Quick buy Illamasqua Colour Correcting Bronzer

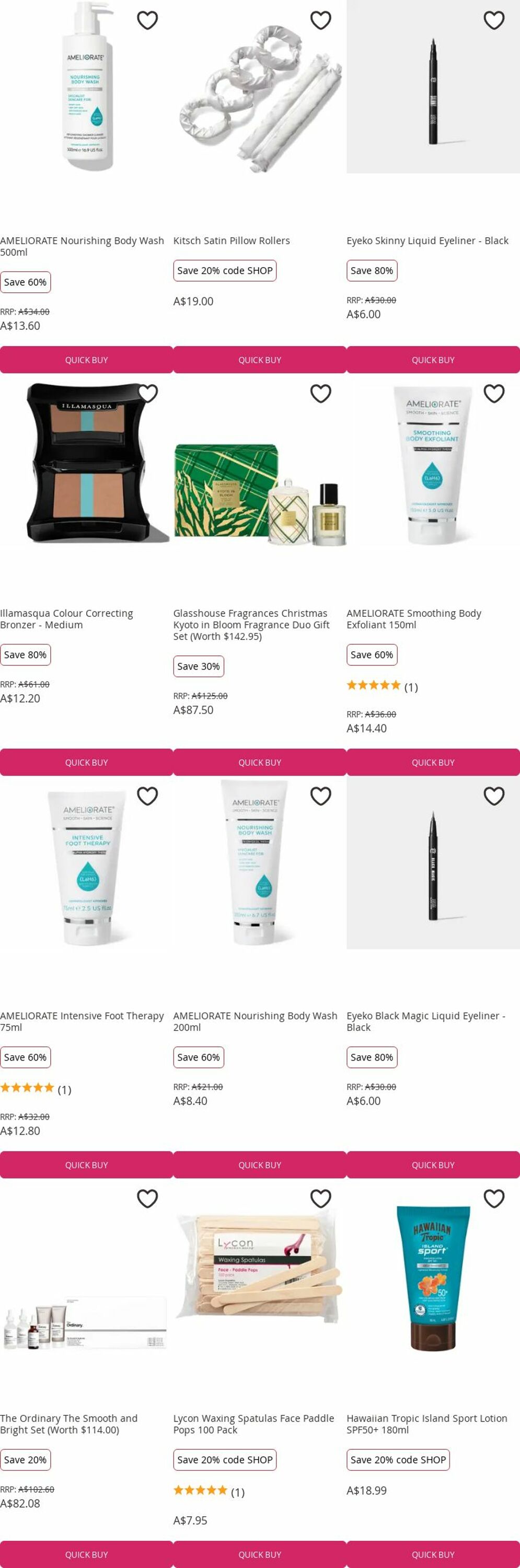pyautogui.click(x=86, y=762)
